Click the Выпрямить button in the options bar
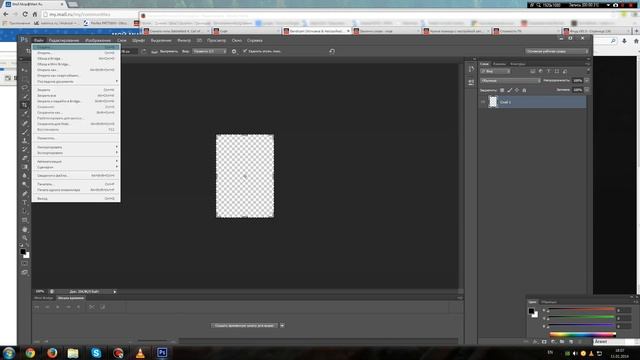 click(165, 51)
